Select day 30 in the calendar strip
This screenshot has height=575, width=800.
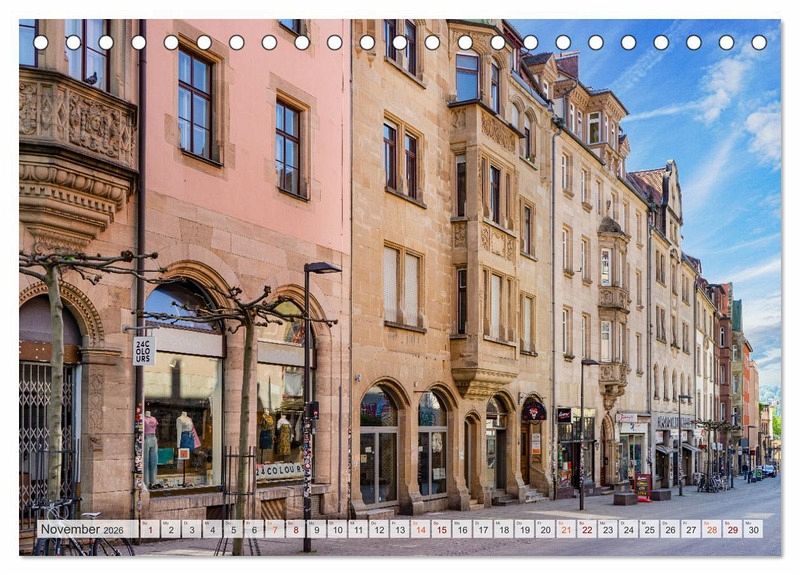click(753, 529)
